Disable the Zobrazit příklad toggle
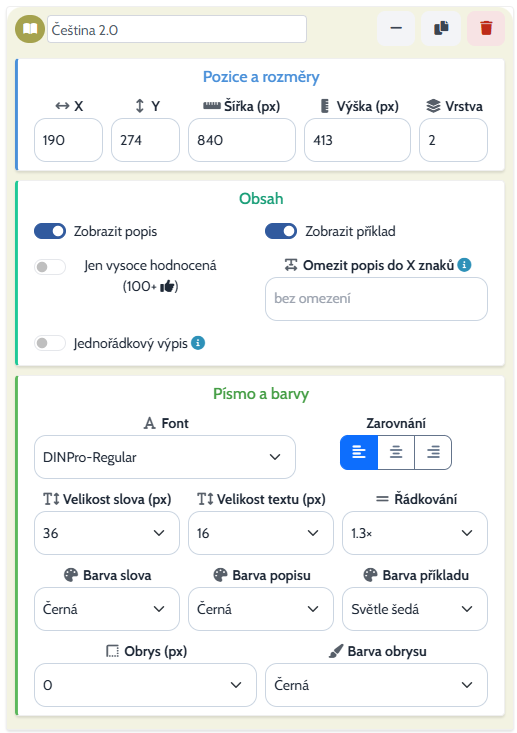Viewport: 517px width, 733px height. 281,231
